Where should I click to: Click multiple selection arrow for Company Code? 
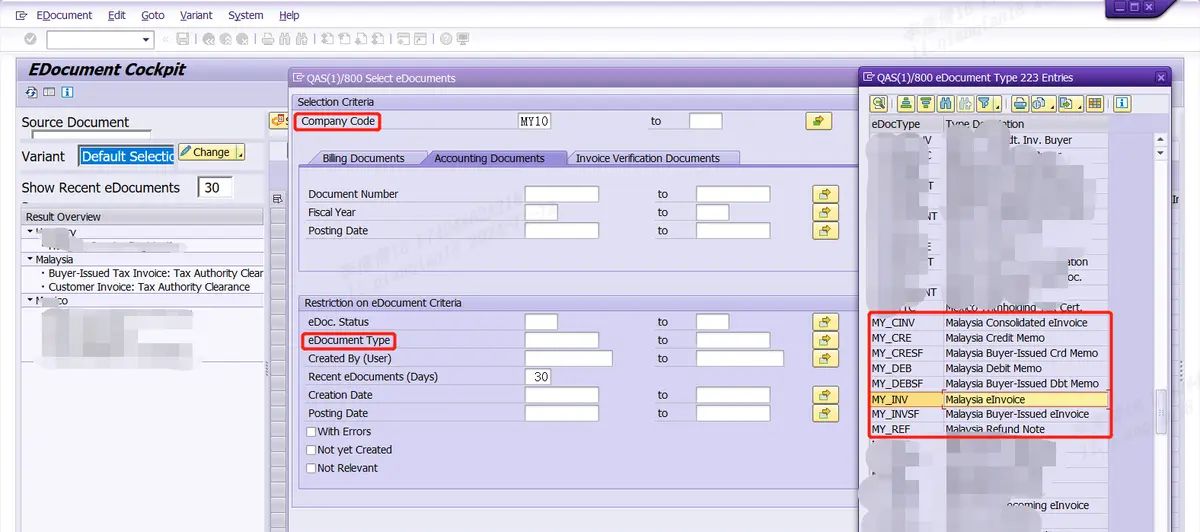(x=818, y=121)
